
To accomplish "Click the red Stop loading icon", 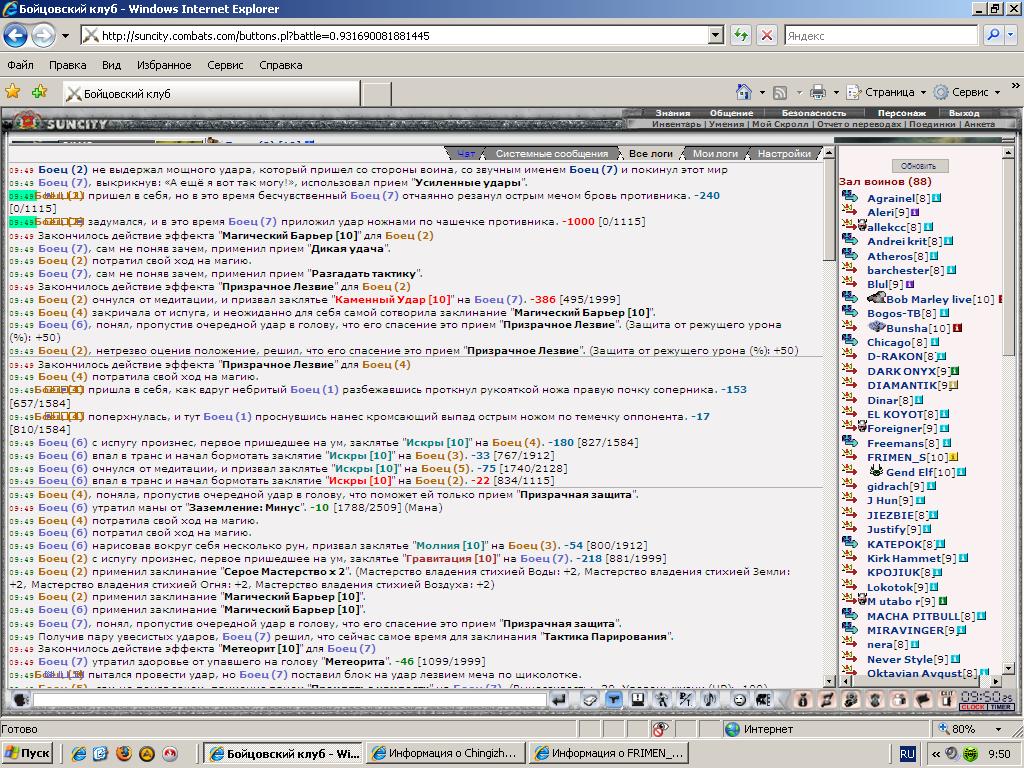I will click(767, 35).
